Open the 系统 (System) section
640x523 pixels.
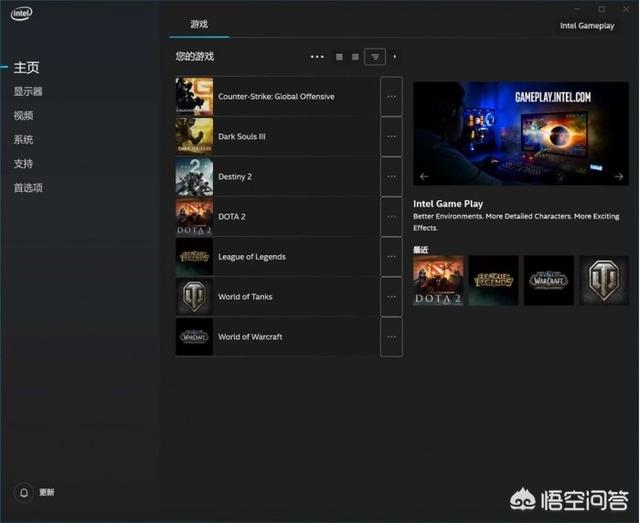pos(23,139)
